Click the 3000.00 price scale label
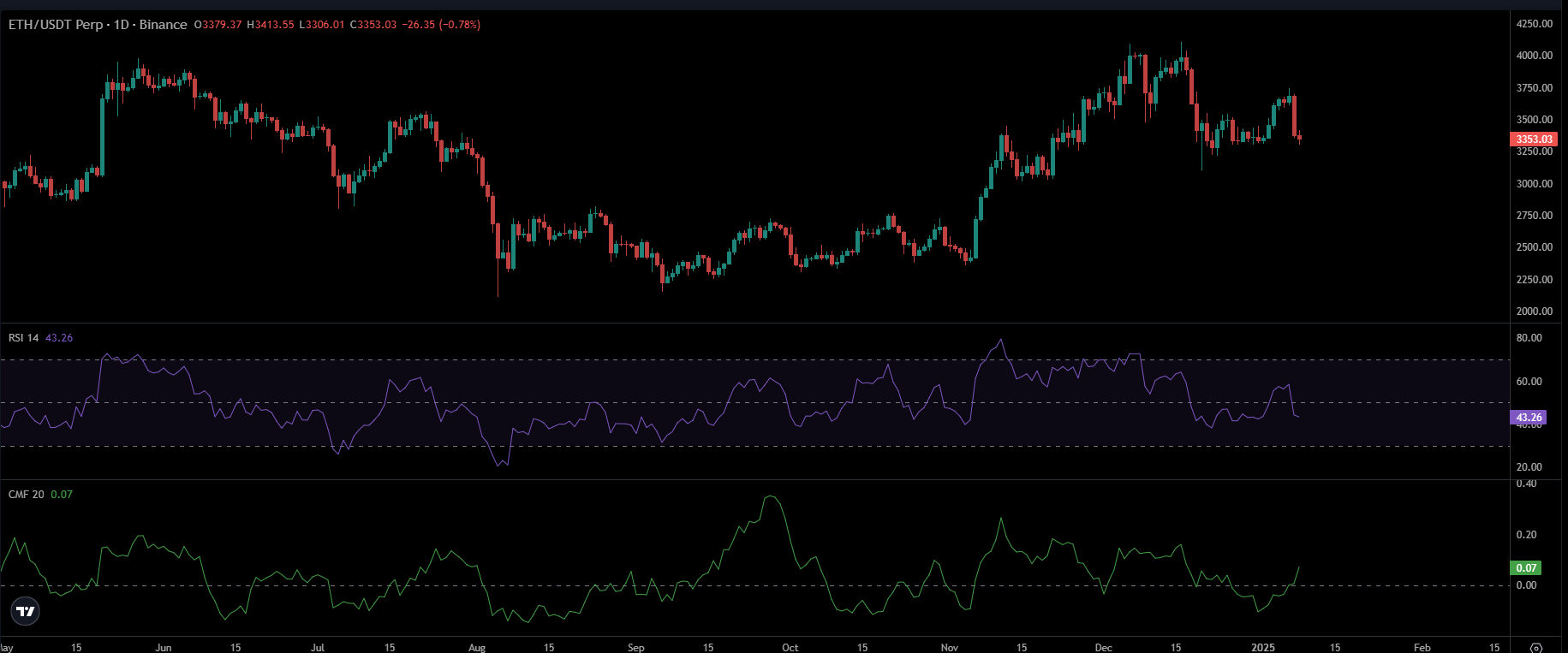This screenshot has height=653, width=1568. pyautogui.click(x=1534, y=184)
